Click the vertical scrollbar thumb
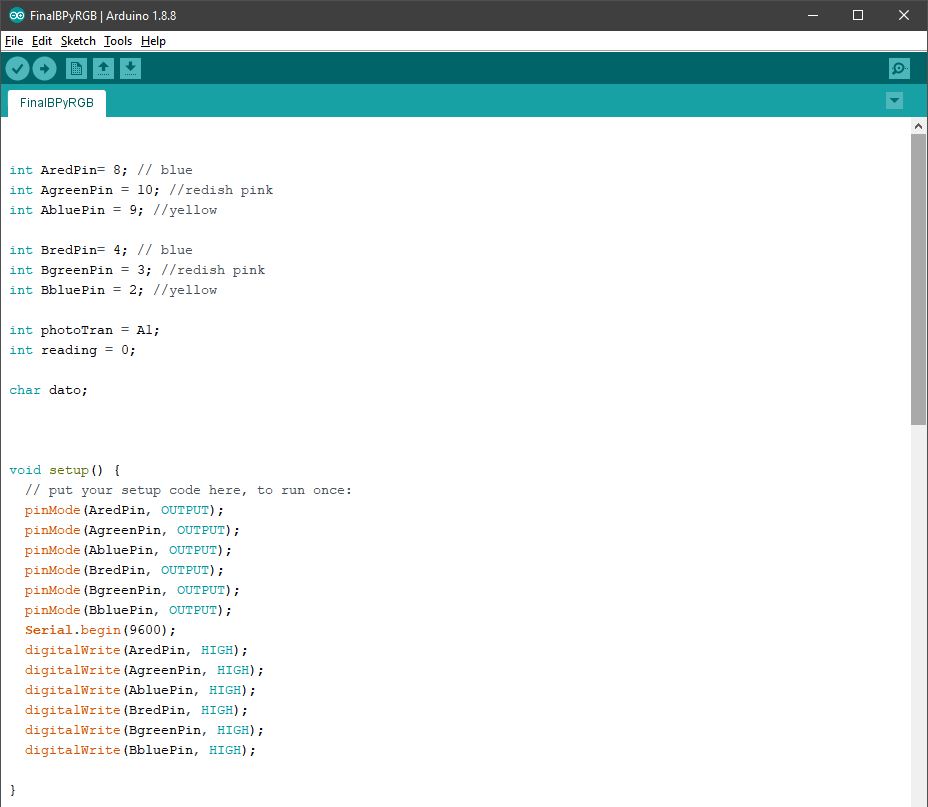928x807 pixels. [x=918, y=279]
